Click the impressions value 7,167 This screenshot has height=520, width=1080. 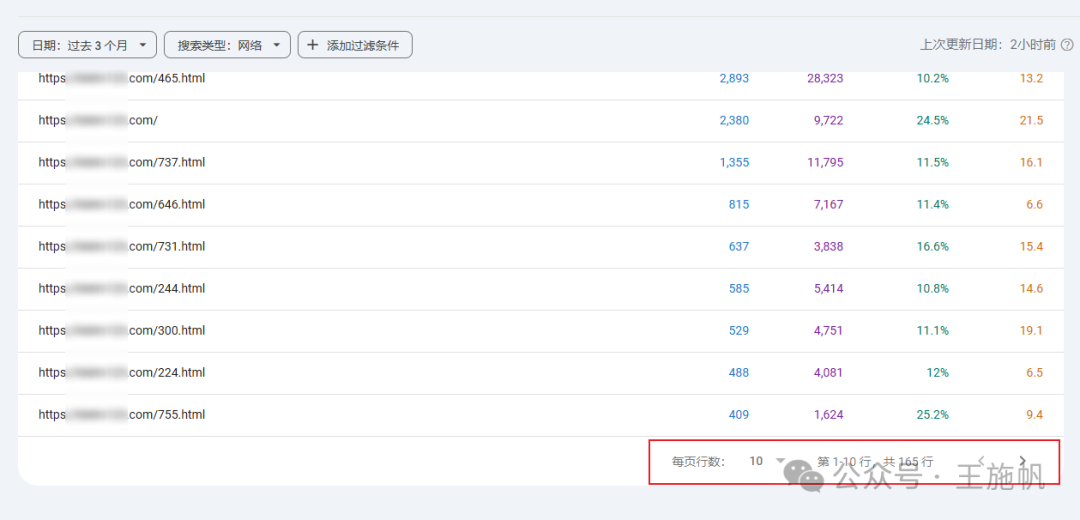pos(829,205)
